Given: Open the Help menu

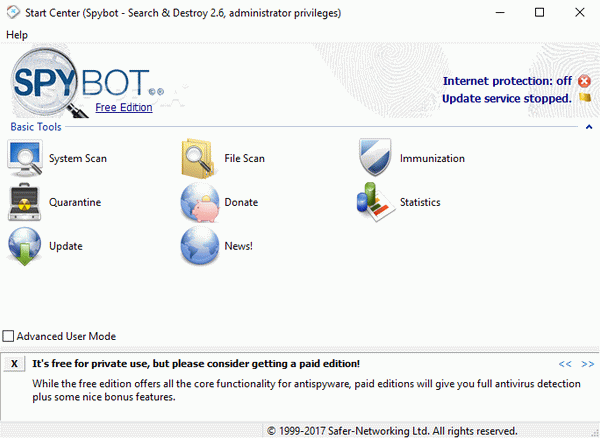Looking at the screenshot, I should tap(17, 35).
